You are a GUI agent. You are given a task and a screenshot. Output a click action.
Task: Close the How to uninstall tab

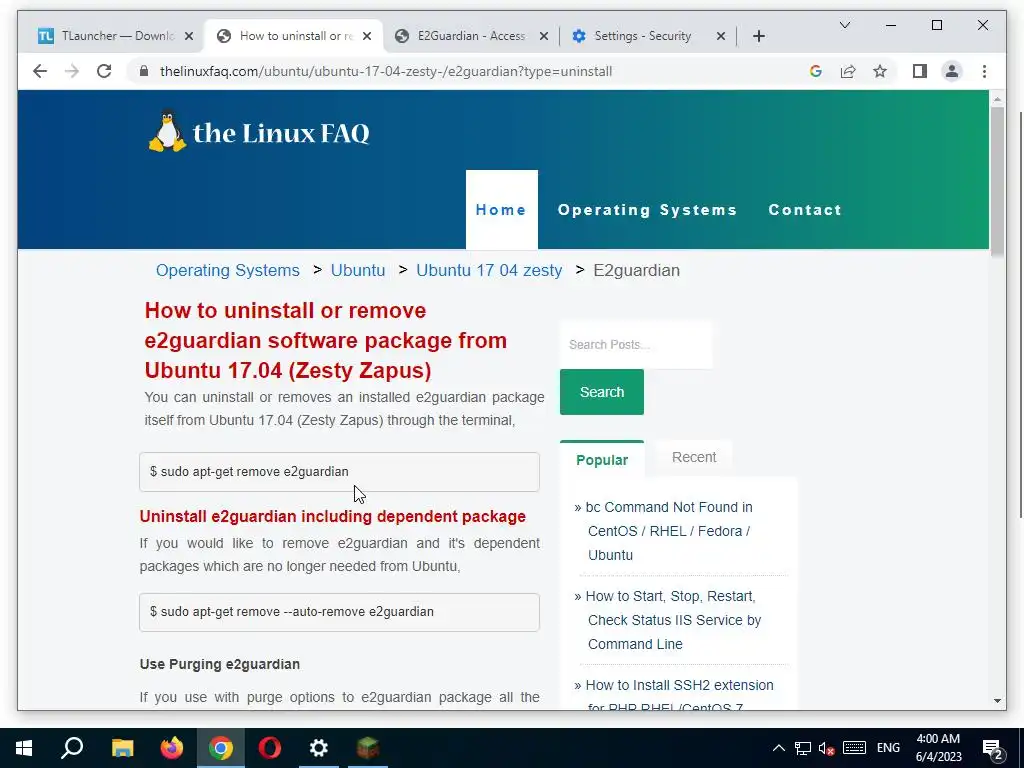tap(367, 36)
